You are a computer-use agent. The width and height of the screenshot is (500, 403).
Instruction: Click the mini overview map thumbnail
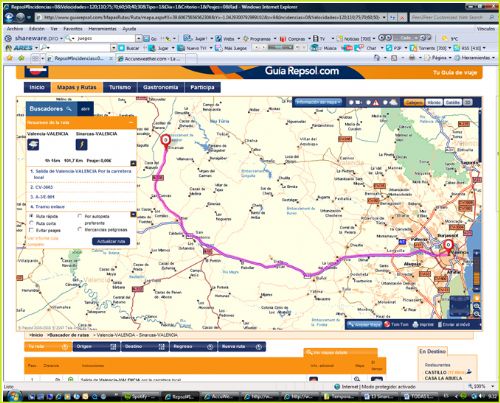pos(459,306)
